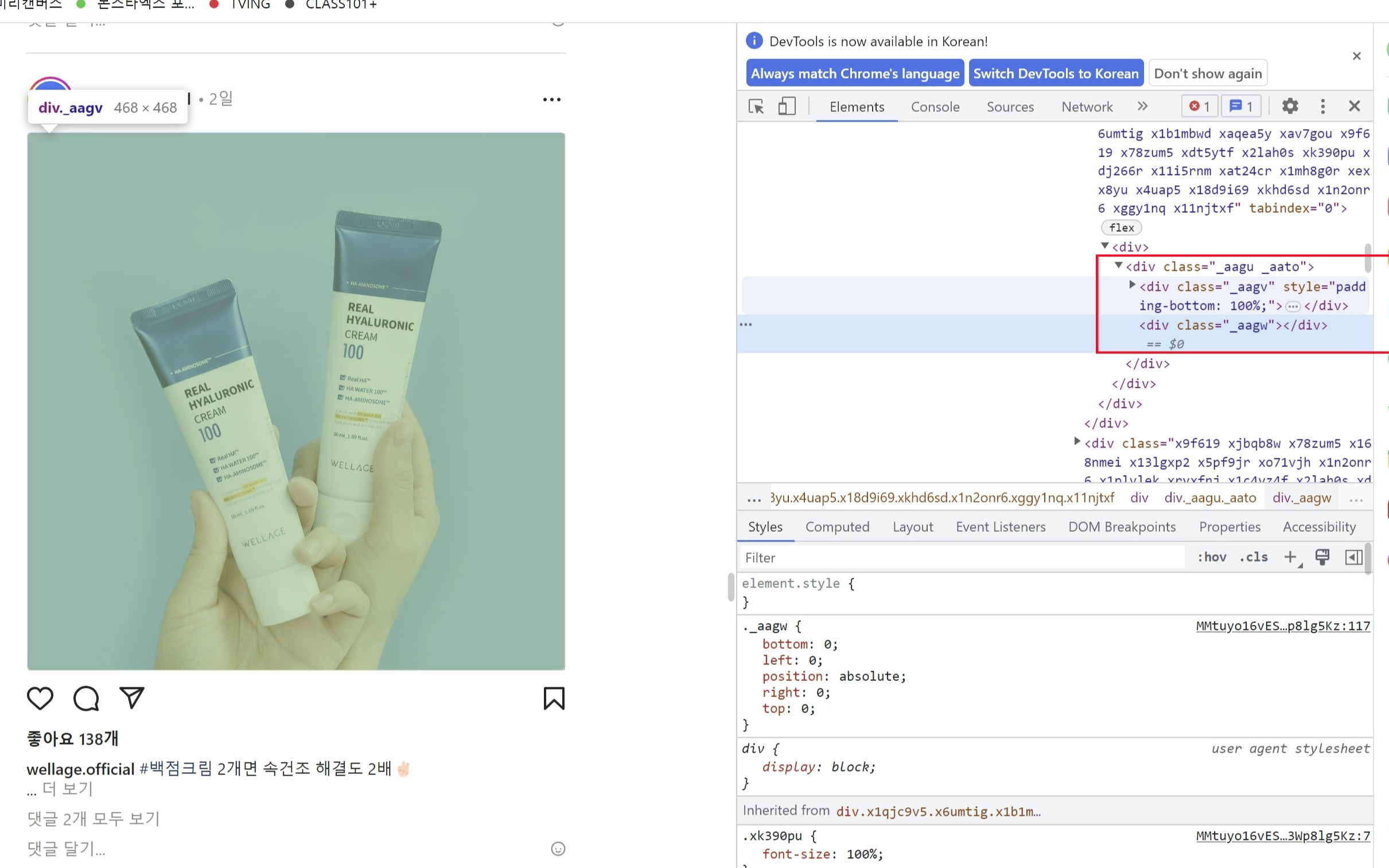Image resolution: width=1389 pixels, height=868 pixels.
Task: Toggle device toolbar emulation mode
Action: coord(787,107)
